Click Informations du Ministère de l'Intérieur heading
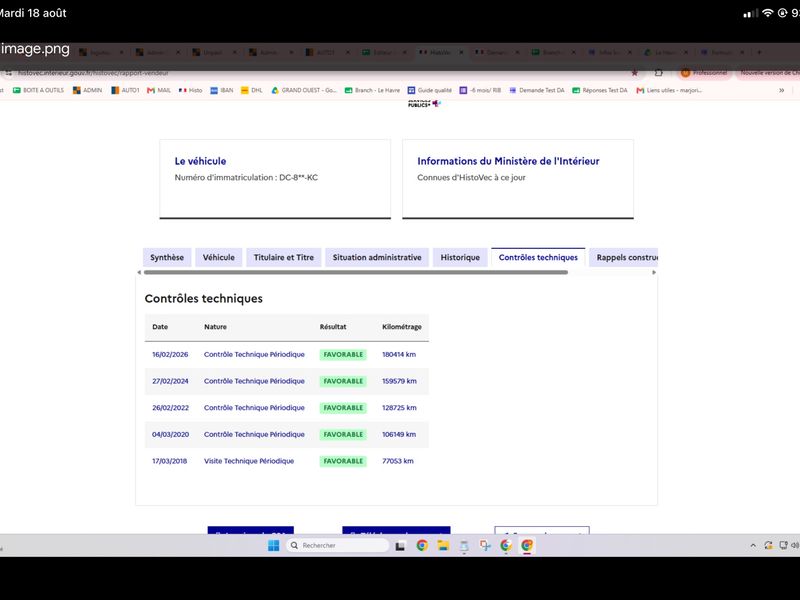Screen dimensions: 800x600 (508, 161)
